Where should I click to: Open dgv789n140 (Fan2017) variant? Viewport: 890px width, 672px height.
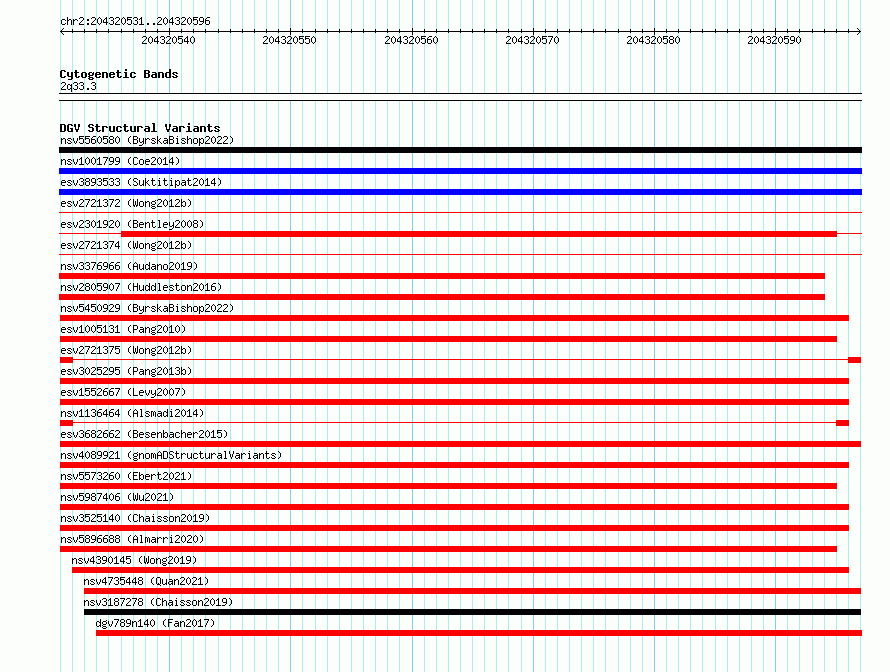pos(156,623)
